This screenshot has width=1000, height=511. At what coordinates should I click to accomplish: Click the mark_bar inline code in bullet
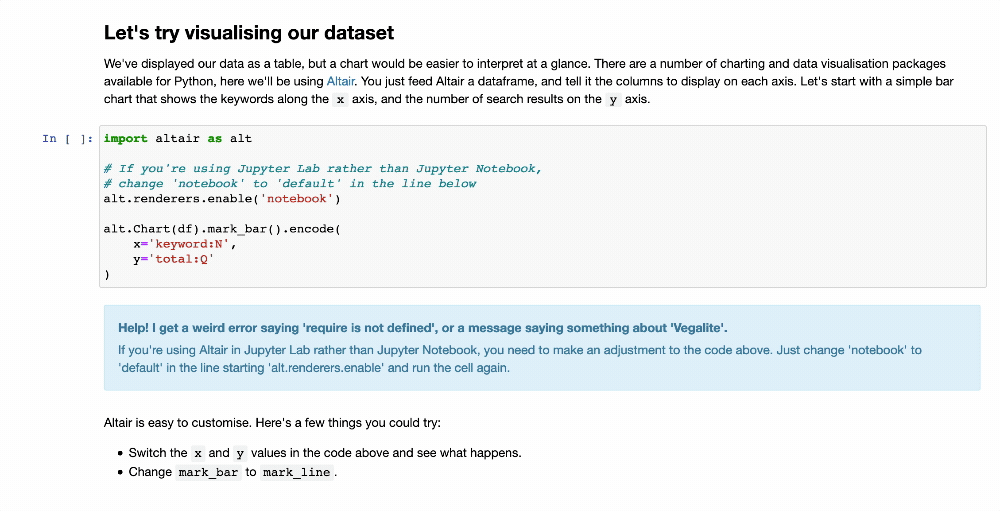click(209, 473)
